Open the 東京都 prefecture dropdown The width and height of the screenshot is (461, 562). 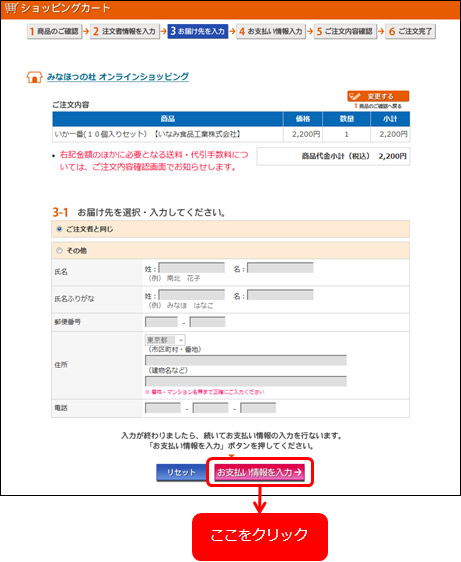[165, 340]
